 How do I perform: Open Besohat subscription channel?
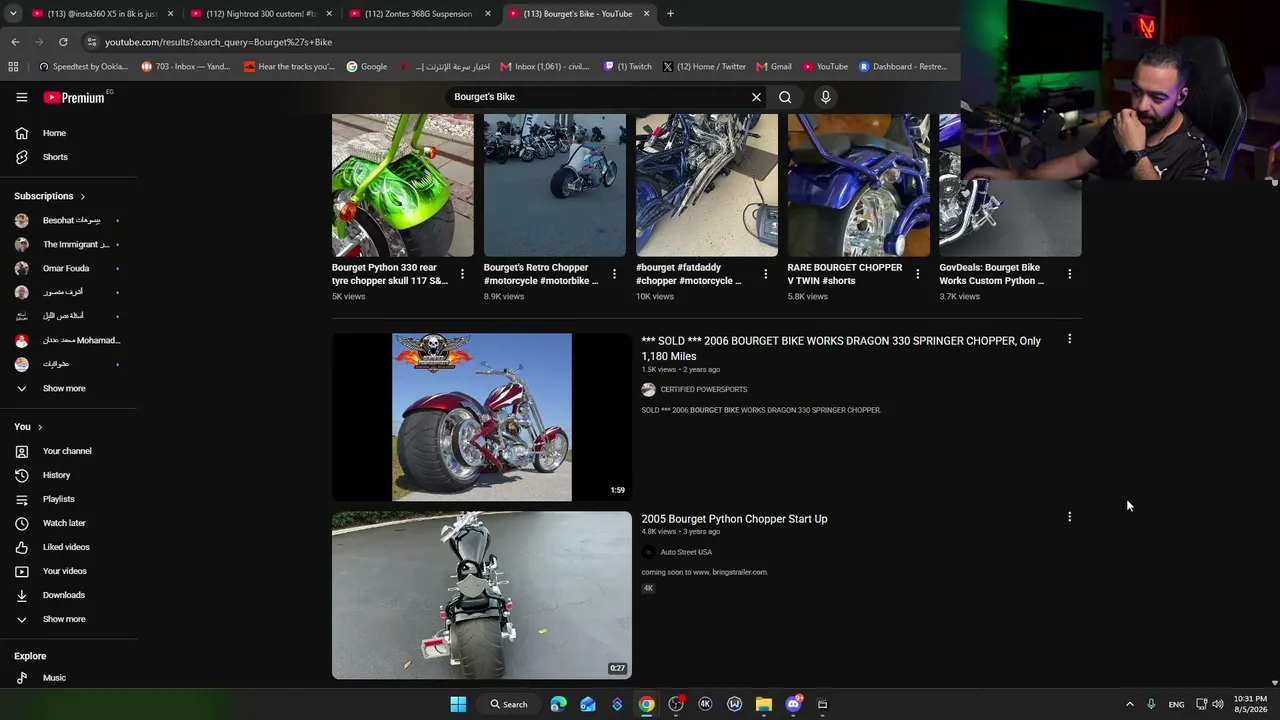click(x=69, y=220)
